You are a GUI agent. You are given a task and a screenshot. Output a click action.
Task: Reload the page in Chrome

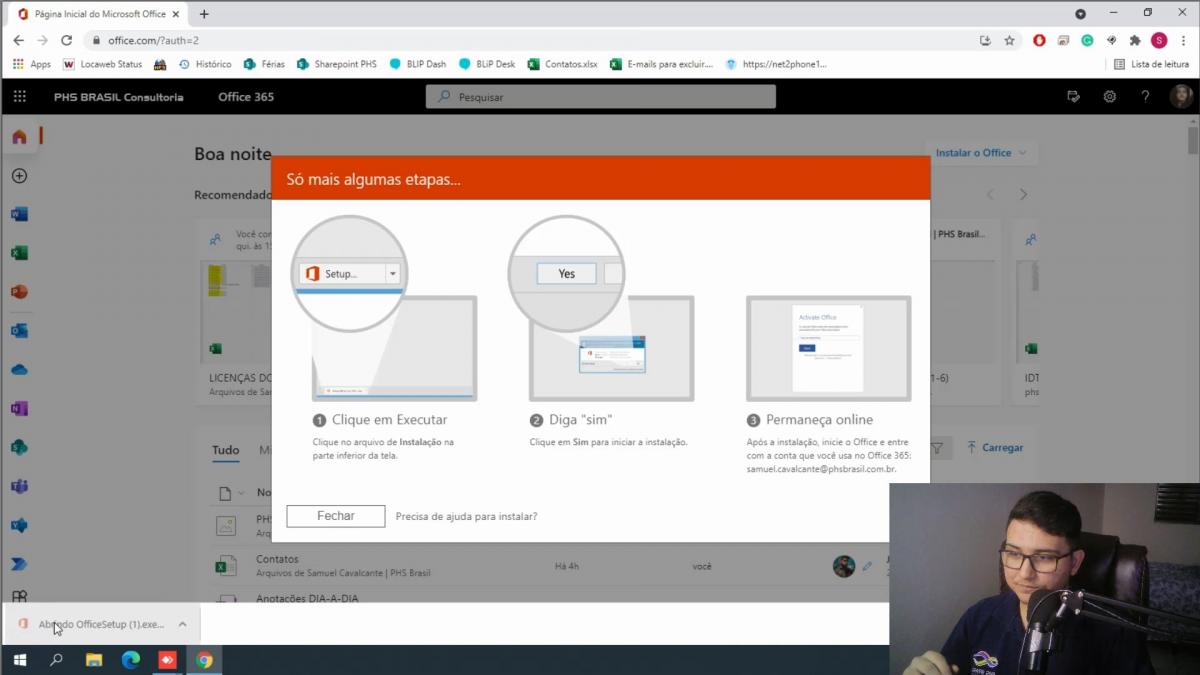tap(66, 41)
